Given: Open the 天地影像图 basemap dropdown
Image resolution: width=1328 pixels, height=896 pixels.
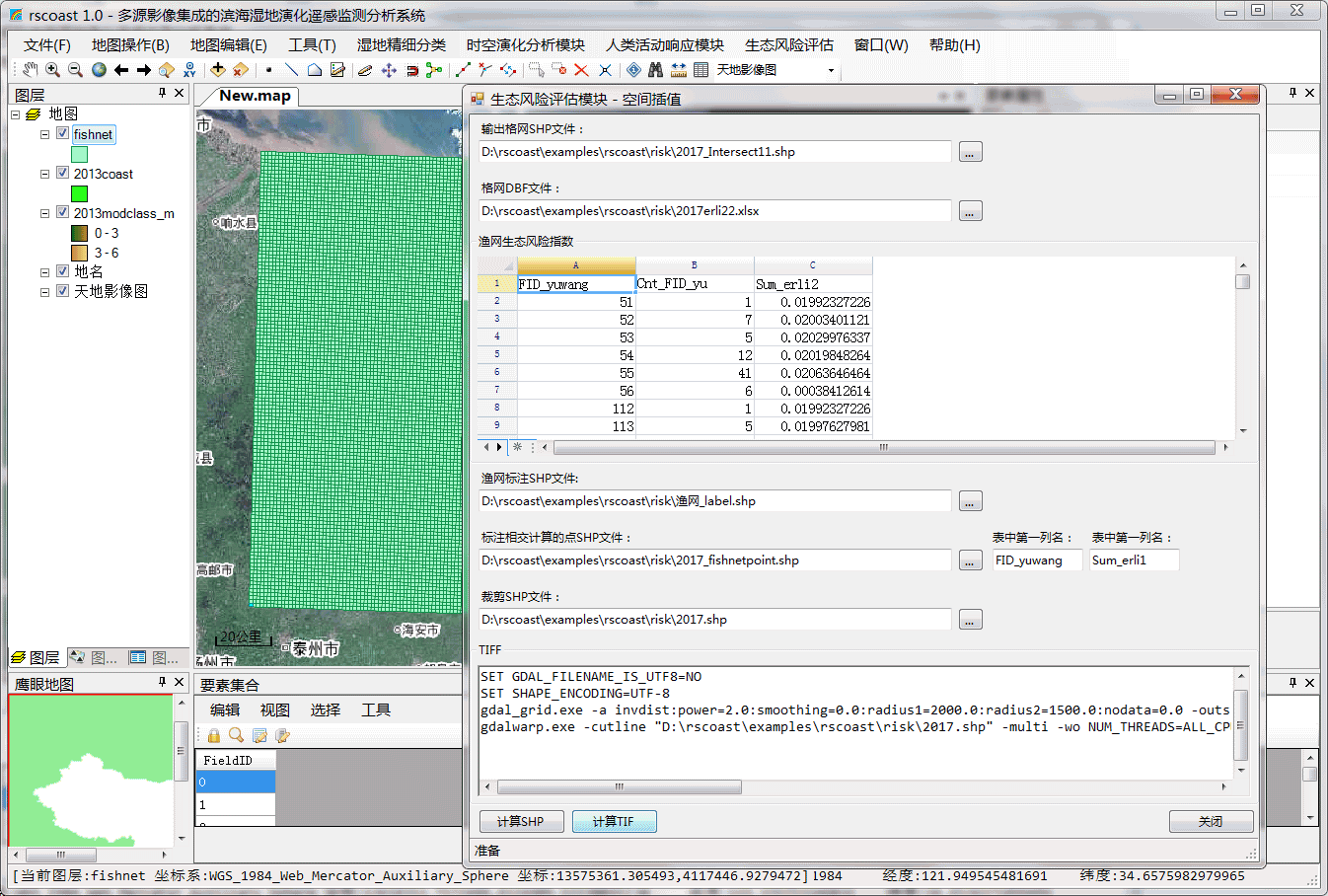Looking at the screenshot, I should pyautogui.click(x=831, y=70).
